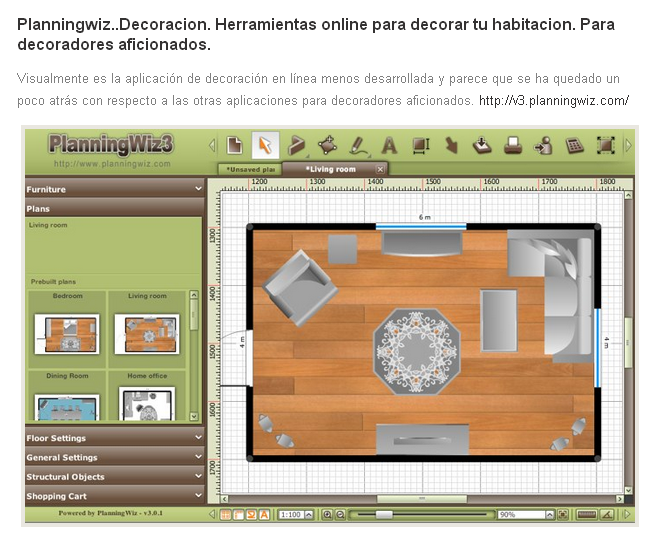Viewport: 651px width, 541px height.
Task: Select the dimension measuring tool
Action: (421, 145)
